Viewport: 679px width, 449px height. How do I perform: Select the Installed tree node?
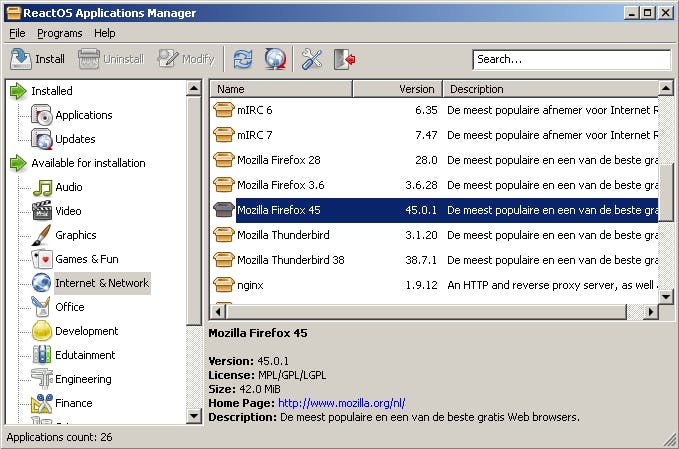click(x=52, y=91)
